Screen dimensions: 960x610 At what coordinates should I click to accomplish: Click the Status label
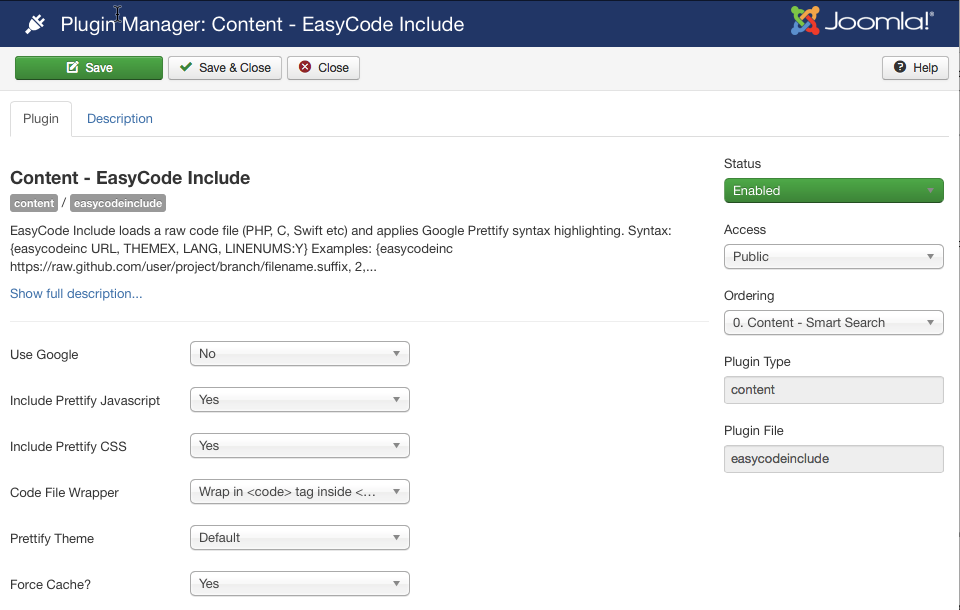[x=742, y=164]
